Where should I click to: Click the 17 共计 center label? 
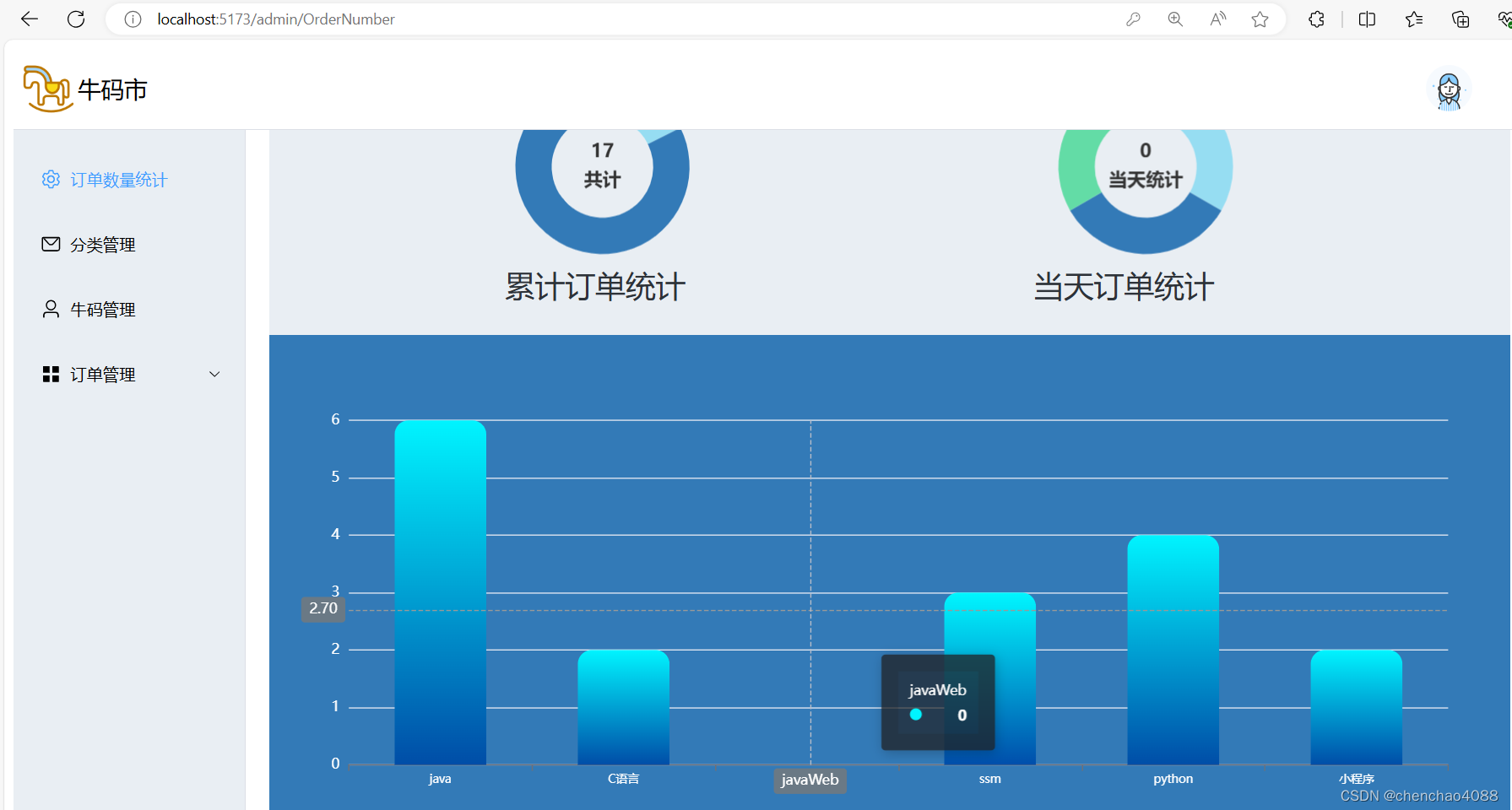[602, 165]
